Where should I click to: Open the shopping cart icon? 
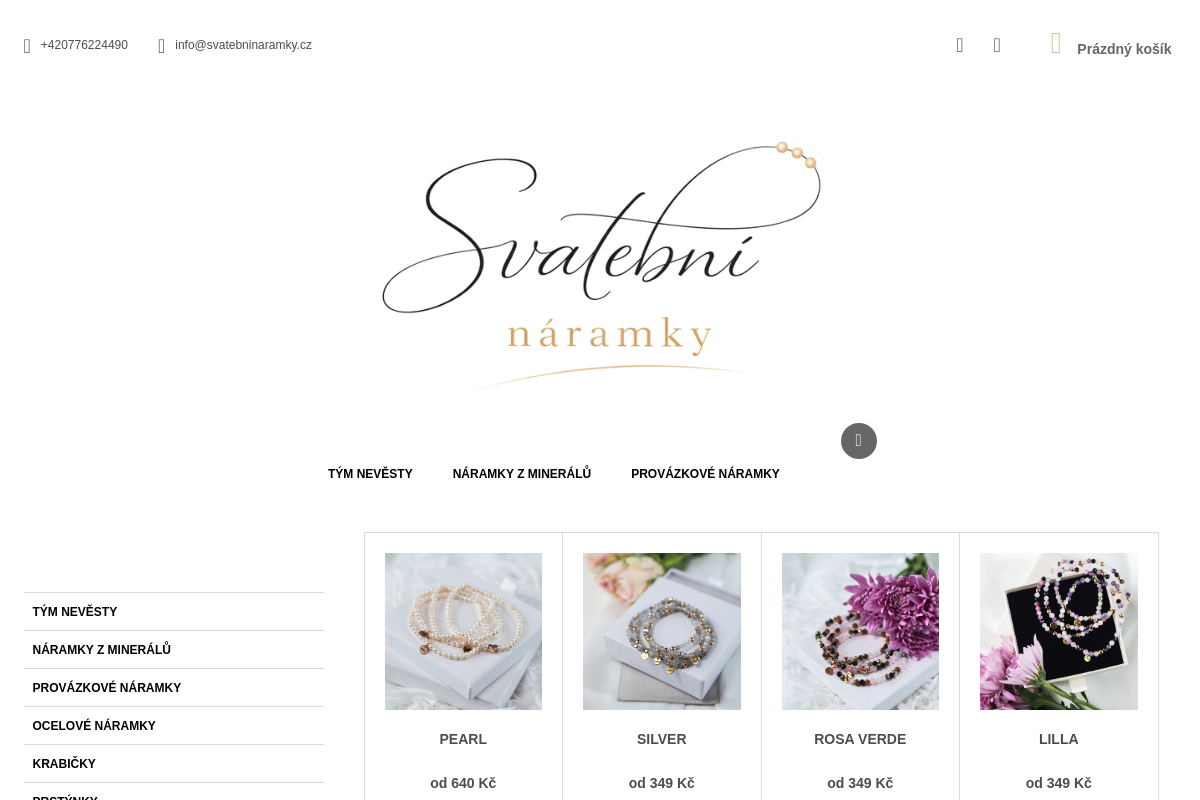1056,44
